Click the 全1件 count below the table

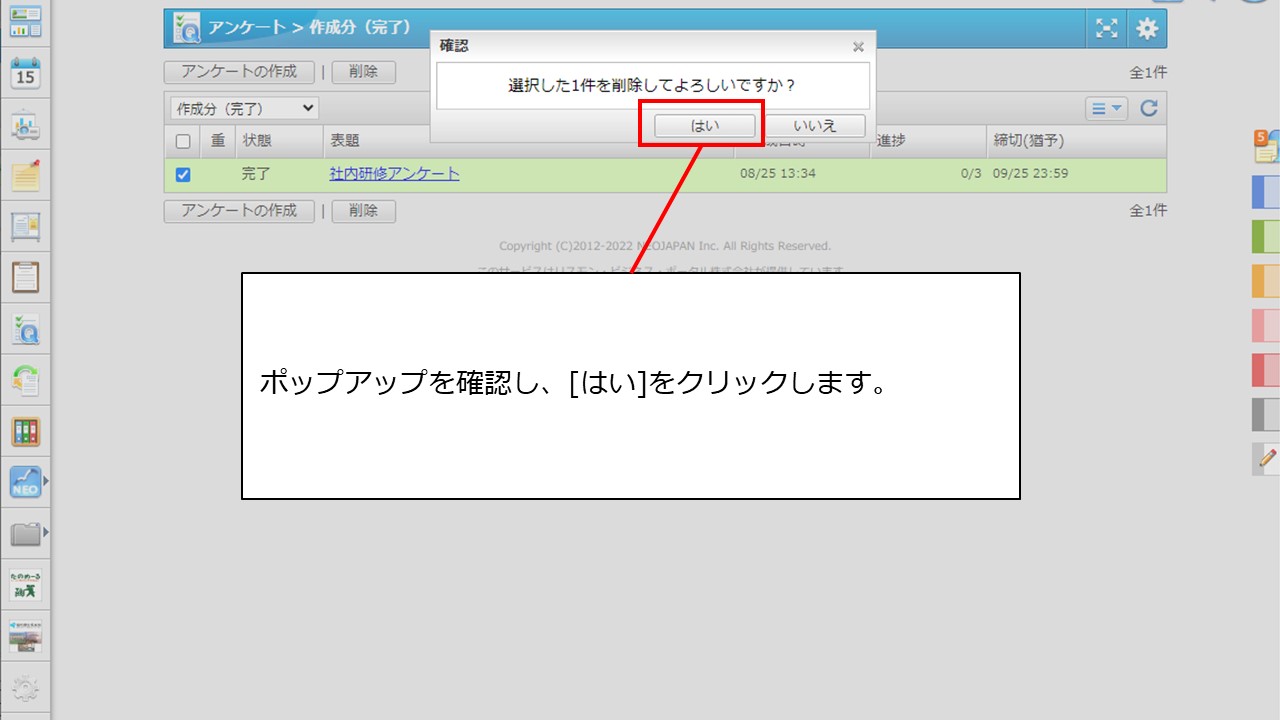1148,211
